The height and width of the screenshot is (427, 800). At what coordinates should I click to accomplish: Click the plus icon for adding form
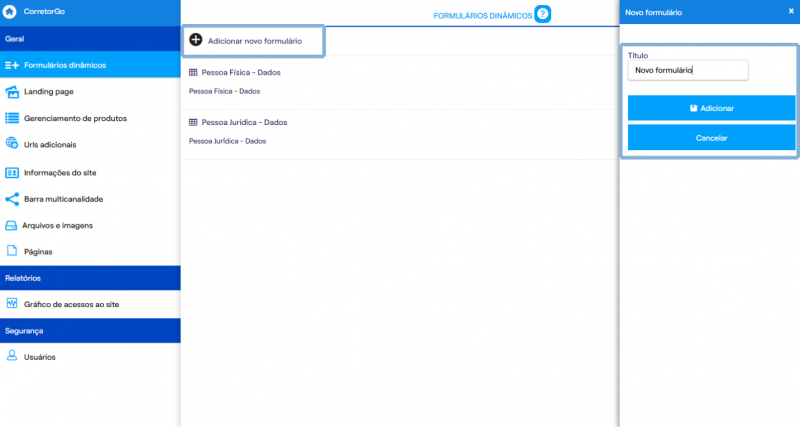195,40
